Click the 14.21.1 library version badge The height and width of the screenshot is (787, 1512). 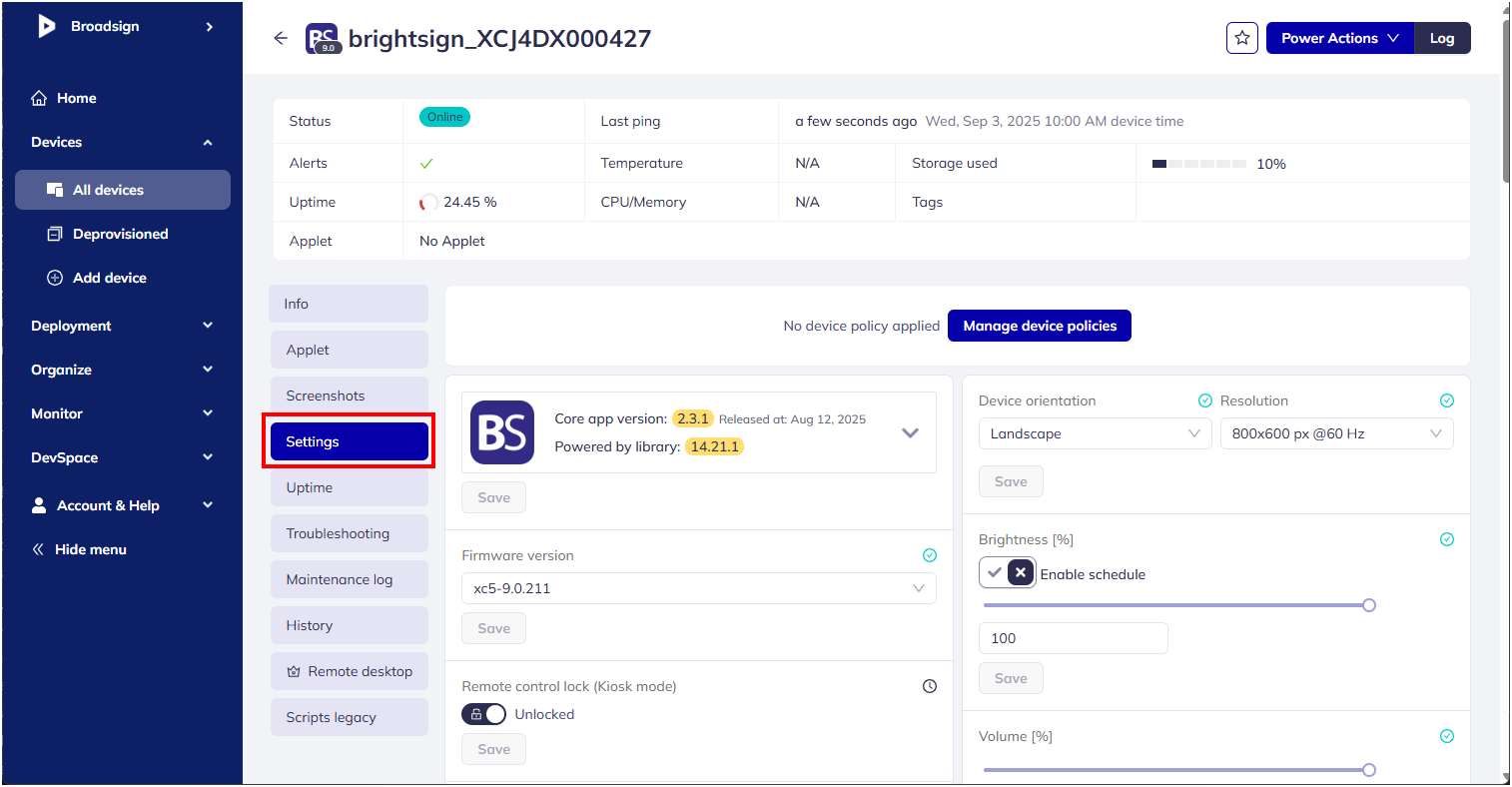click(714, 446)
